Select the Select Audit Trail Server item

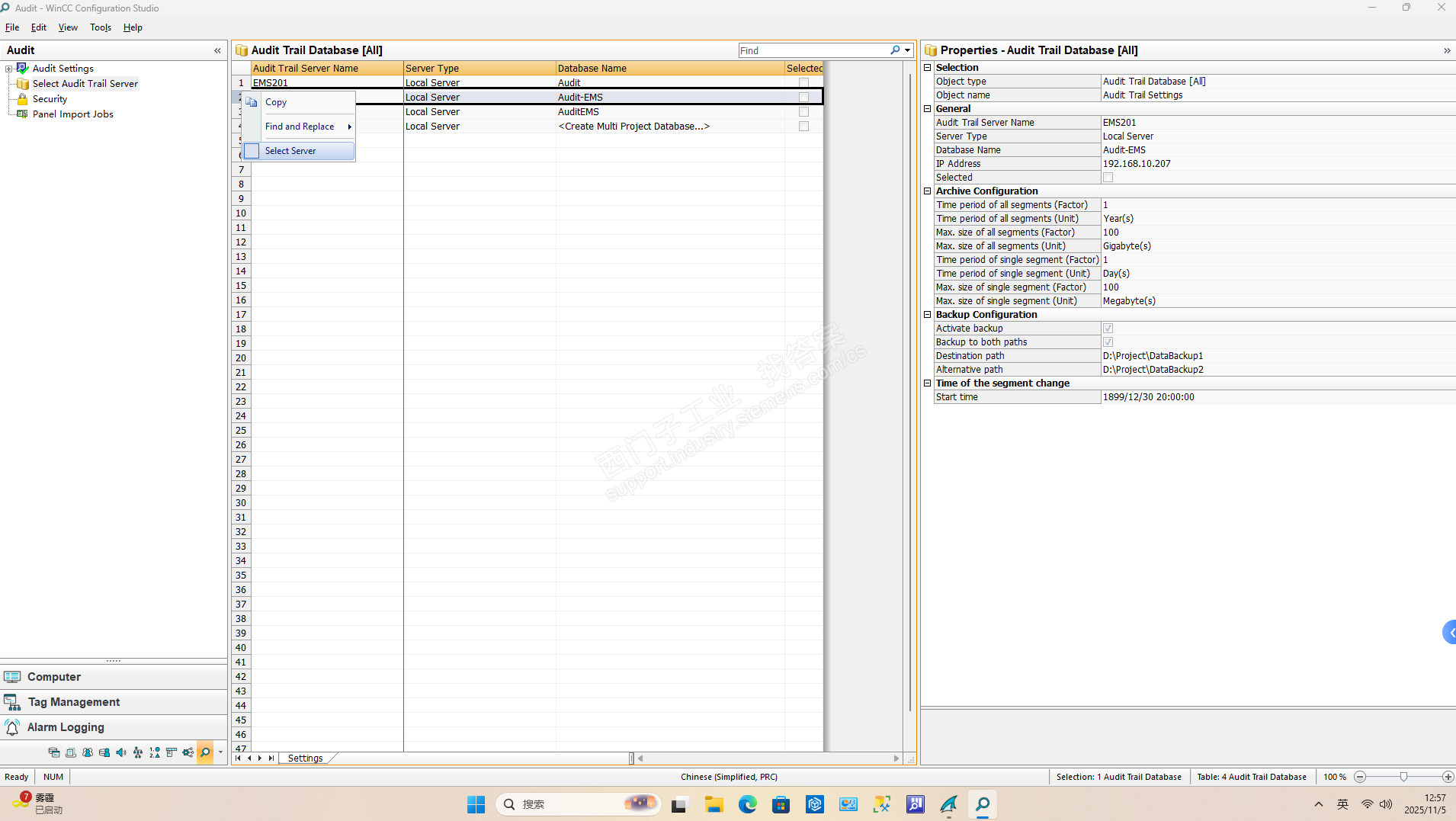point(85,84)
